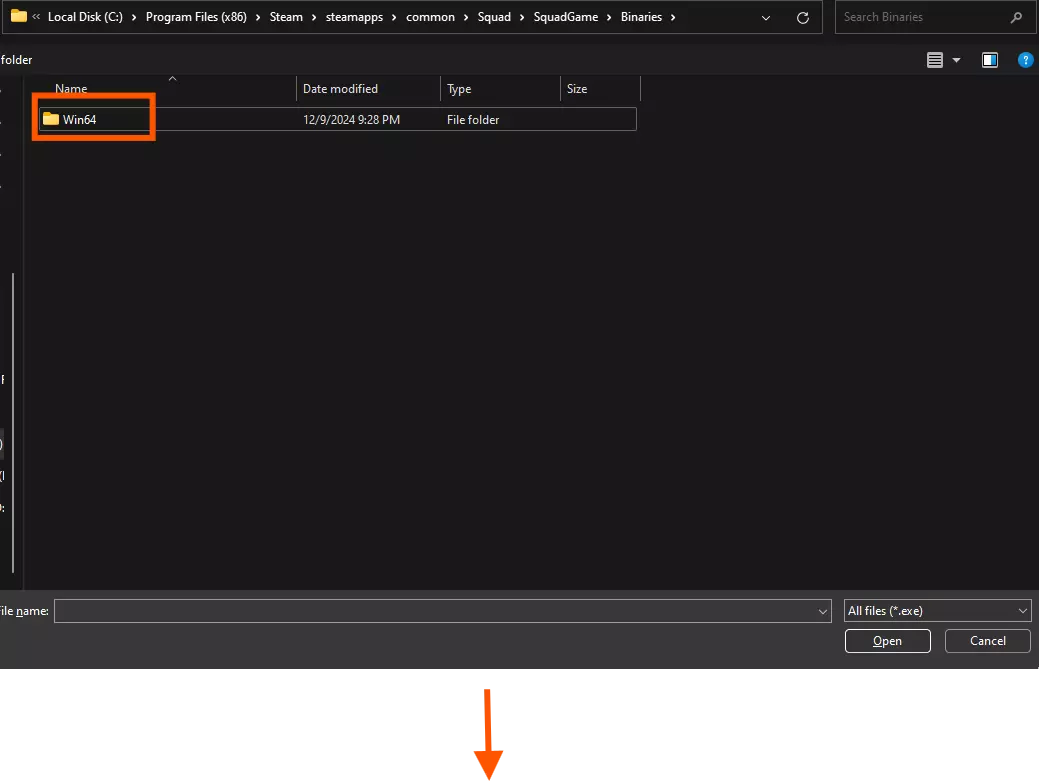Click the search magnifier icon
Viewport: 1039px width, 782px height.
pyautogui.click(x=1016, y=18)
